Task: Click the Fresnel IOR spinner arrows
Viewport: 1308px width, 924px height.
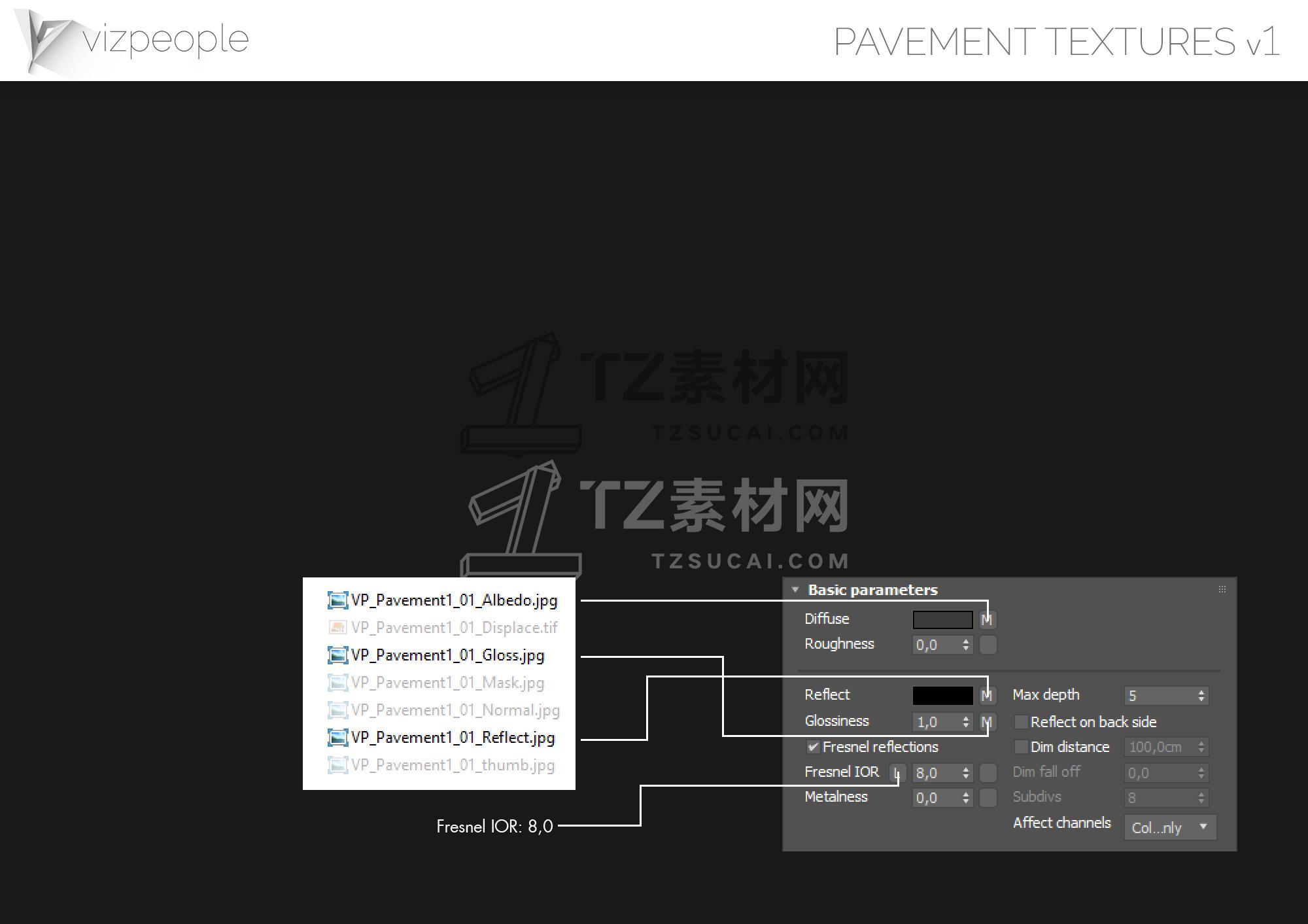Action: tap(966, 773)
